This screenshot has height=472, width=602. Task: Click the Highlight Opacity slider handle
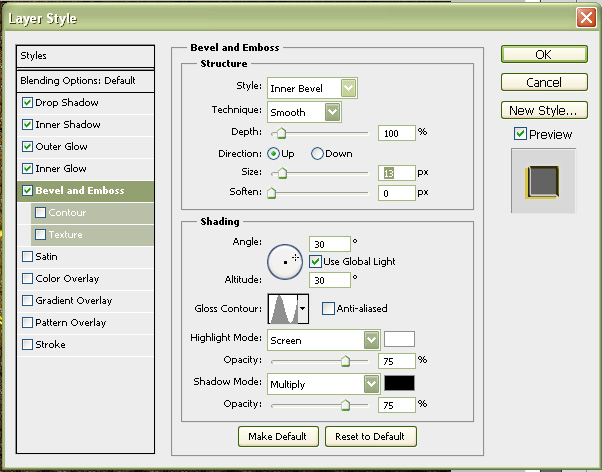(345, 361)
